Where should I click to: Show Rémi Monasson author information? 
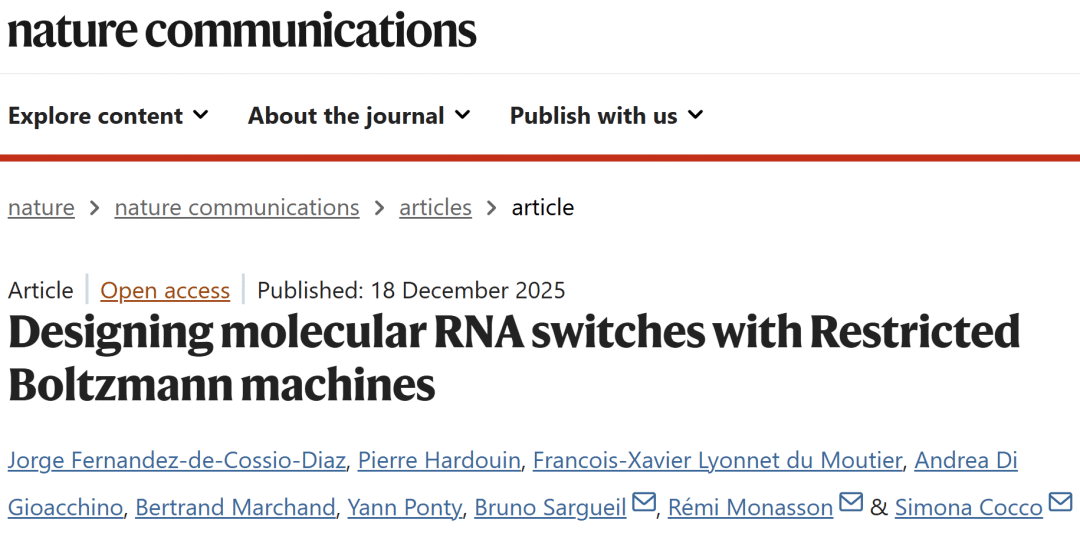pos(751,508)
